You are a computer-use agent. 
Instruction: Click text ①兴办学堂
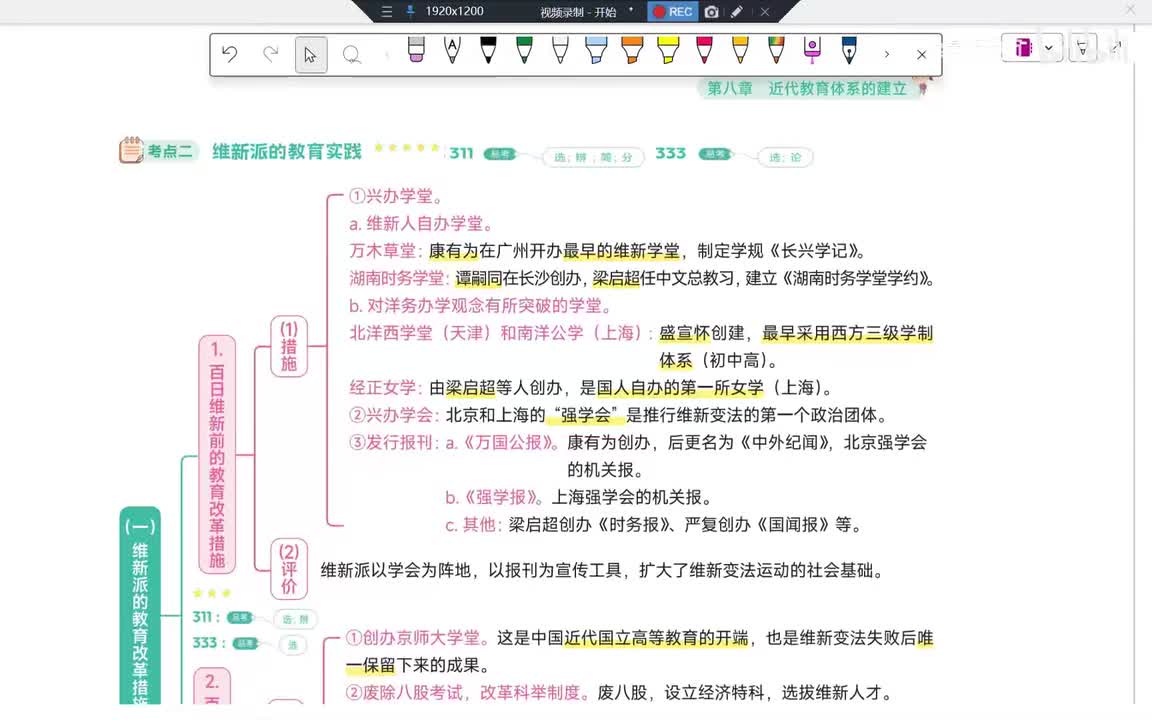(x=396, y=196)
